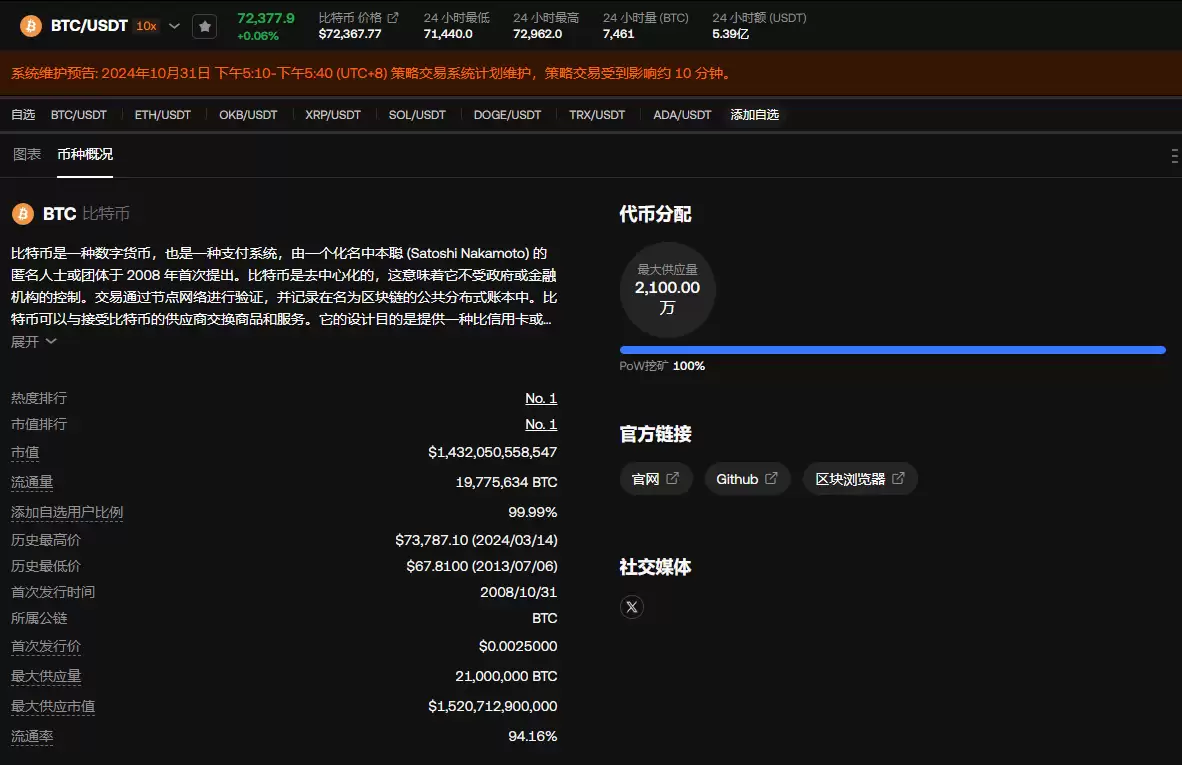Click the X social media icon
This screenshot has height=765, width=1182.
631,606
